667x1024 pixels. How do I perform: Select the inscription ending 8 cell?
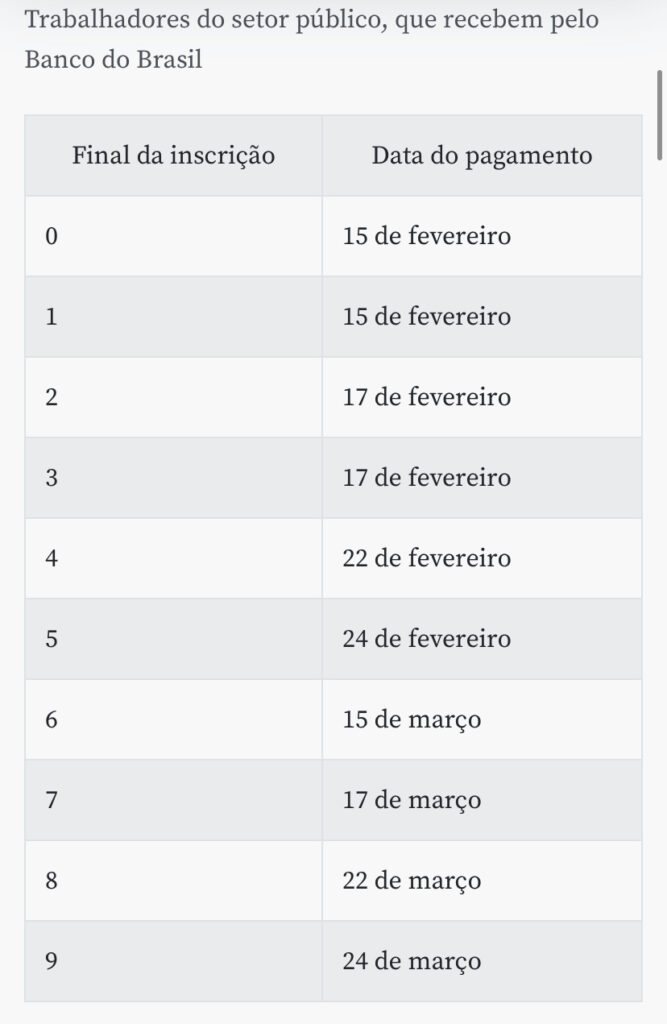click(173, 880)
